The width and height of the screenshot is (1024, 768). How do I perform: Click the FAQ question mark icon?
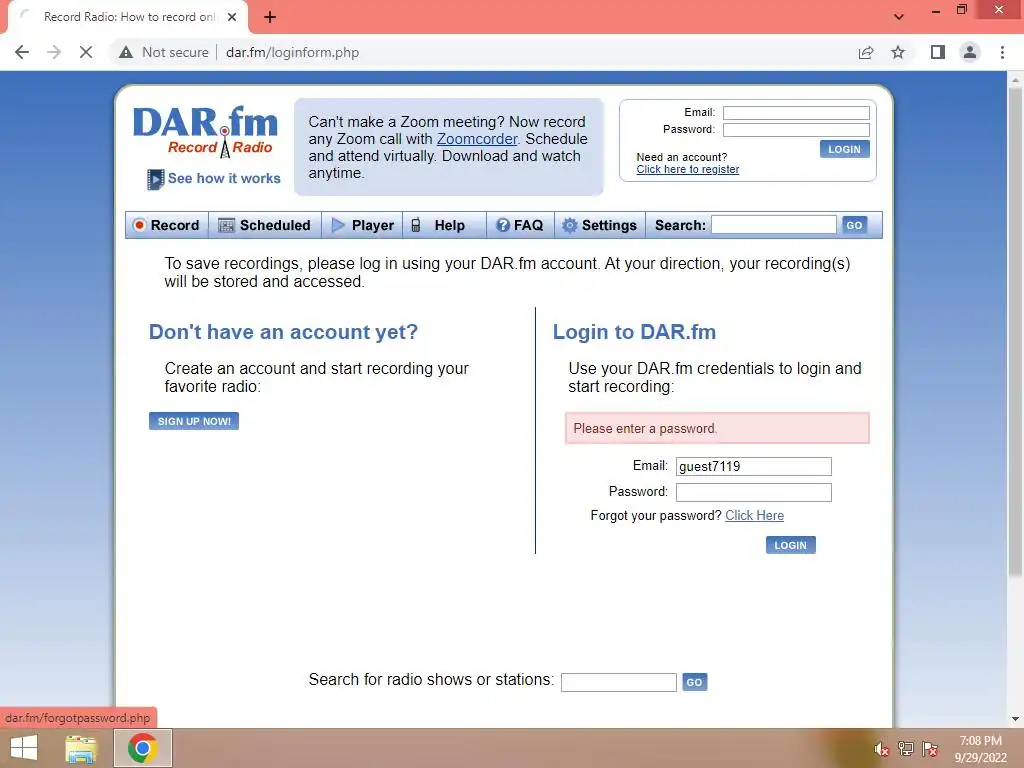click(x=502, y=225)
